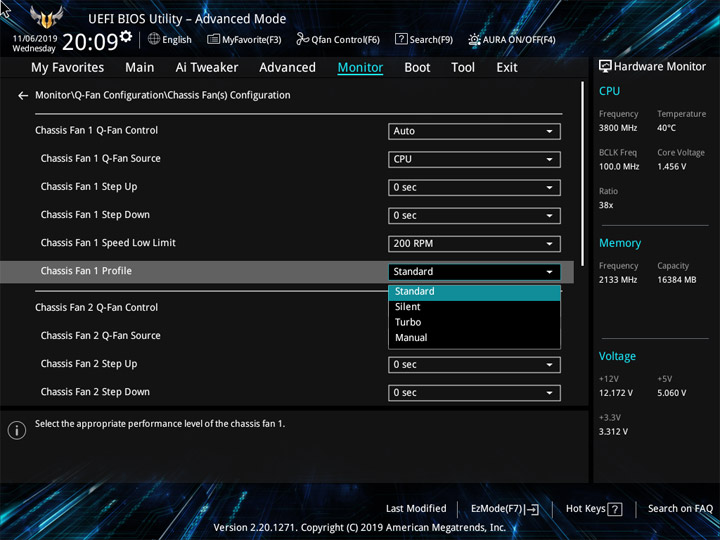Image resolution: width=720 pixels, height=540 pixels.
Task: Click the Chassis Fan 2 Q-Fan Control label
Action: click(x=96, y=308)
